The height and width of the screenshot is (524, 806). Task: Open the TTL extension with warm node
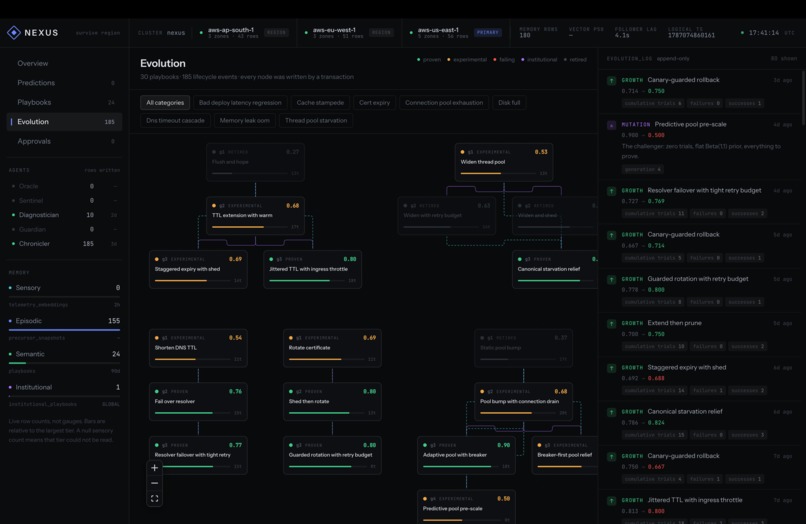tap(255, 215)
